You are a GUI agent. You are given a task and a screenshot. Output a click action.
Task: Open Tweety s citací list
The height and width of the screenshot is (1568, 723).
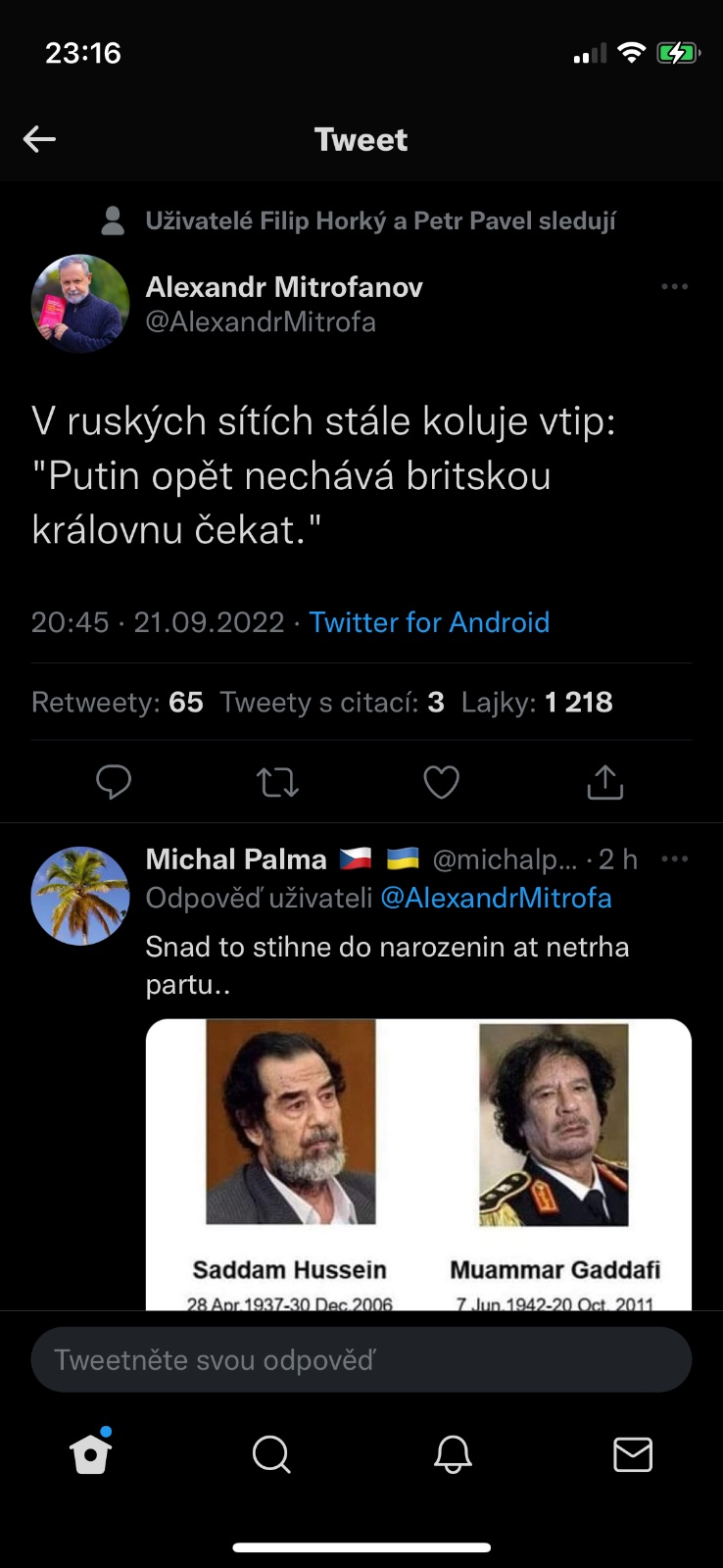pos(332,703)
